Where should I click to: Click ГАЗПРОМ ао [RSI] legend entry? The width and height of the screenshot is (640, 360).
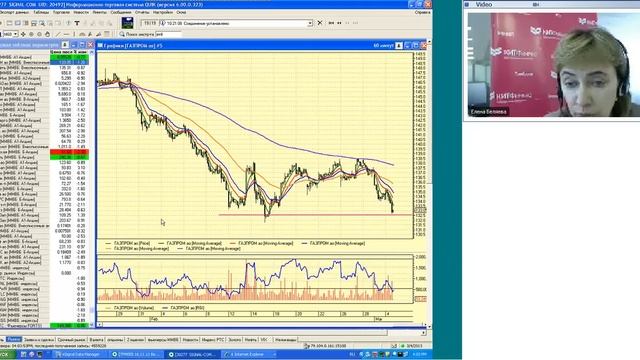pos(183,308)
